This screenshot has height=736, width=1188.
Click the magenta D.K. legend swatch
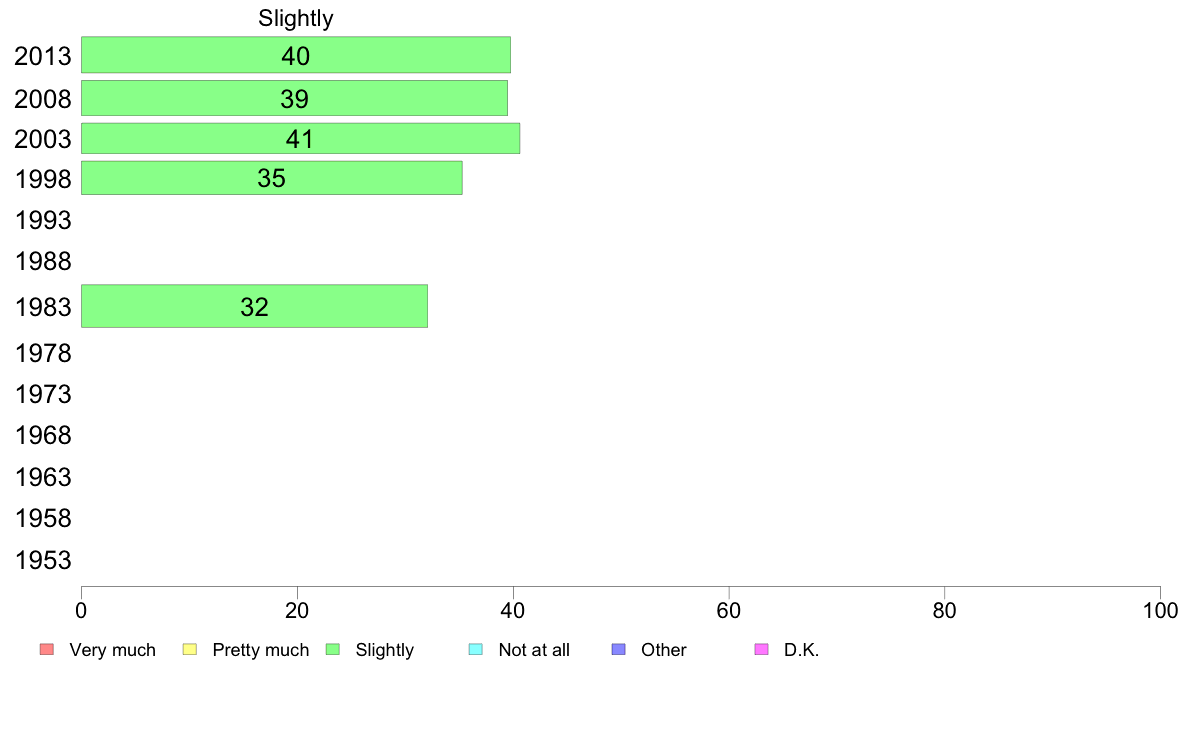761,650
